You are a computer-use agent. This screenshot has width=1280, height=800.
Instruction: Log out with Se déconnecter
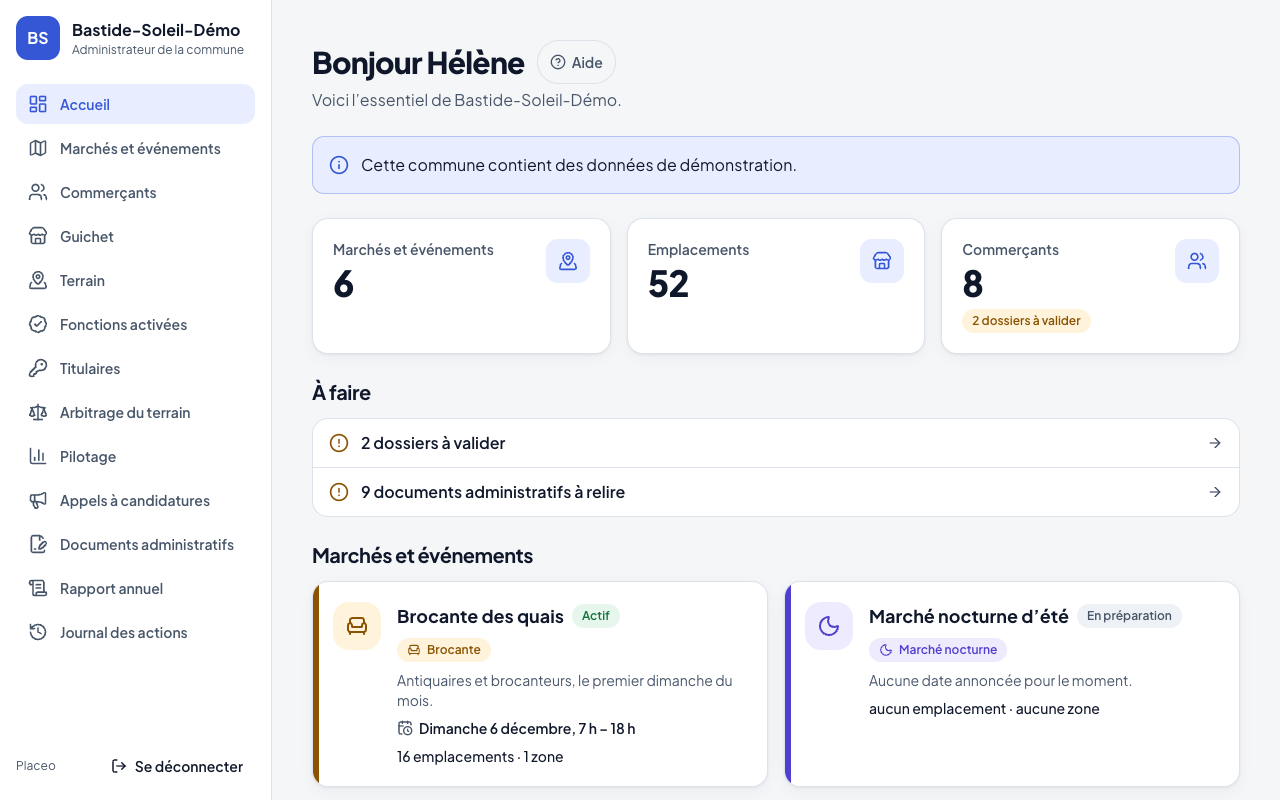pos(177,766)
